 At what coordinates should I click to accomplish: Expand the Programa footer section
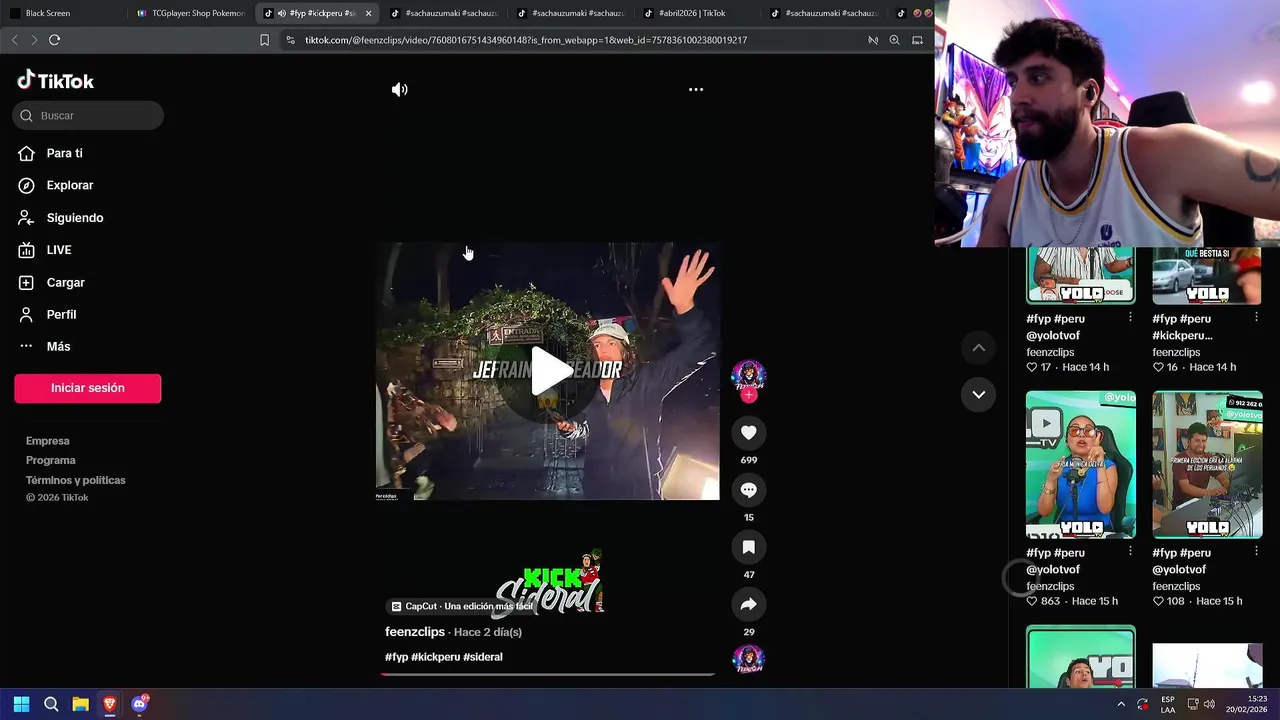(51, 460)
